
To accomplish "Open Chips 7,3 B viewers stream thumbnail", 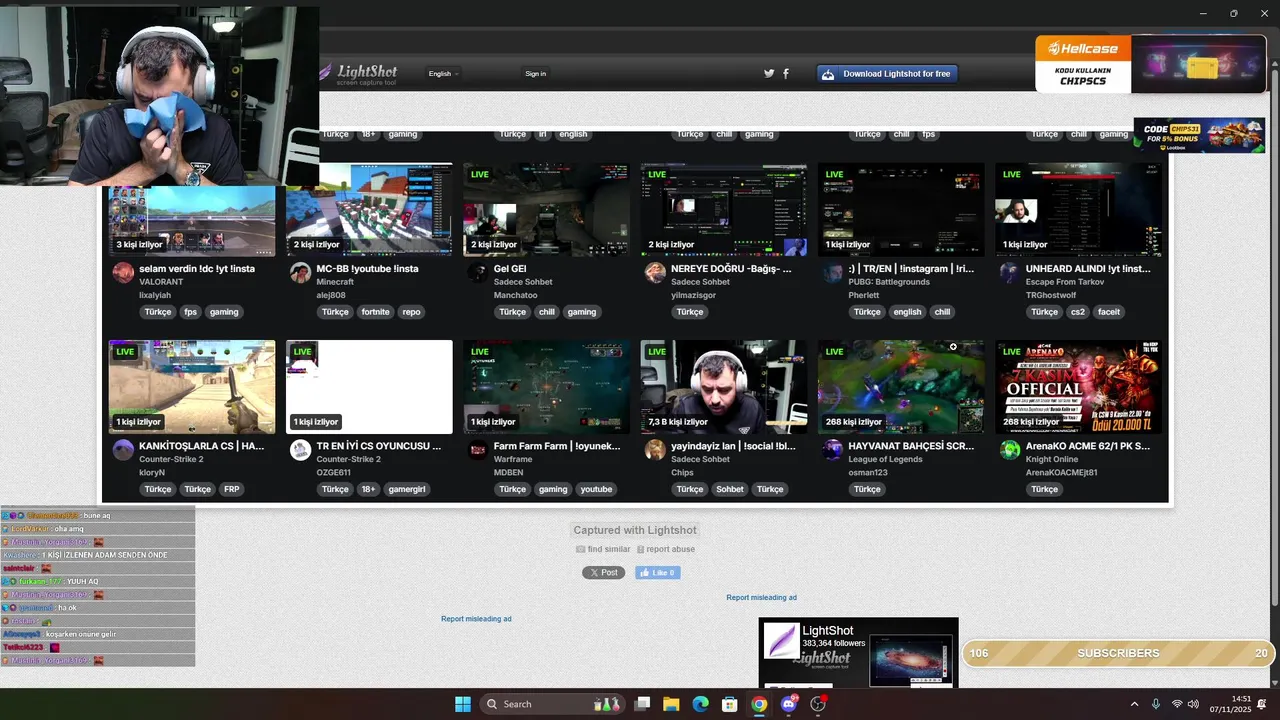I will point(724,387).
